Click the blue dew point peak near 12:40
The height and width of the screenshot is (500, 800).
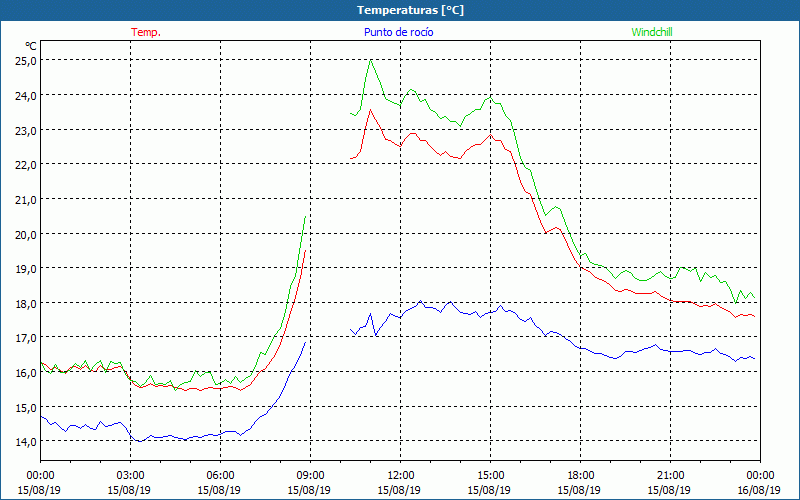pos(420,301)
